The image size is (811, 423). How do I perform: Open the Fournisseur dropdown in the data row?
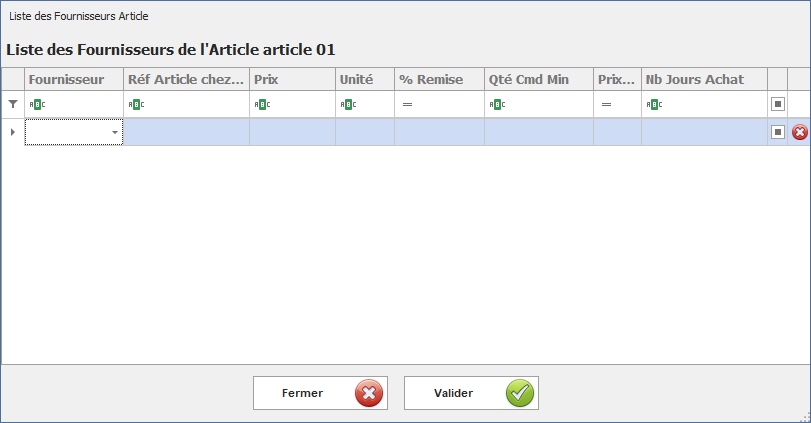[x=114, y=132]
